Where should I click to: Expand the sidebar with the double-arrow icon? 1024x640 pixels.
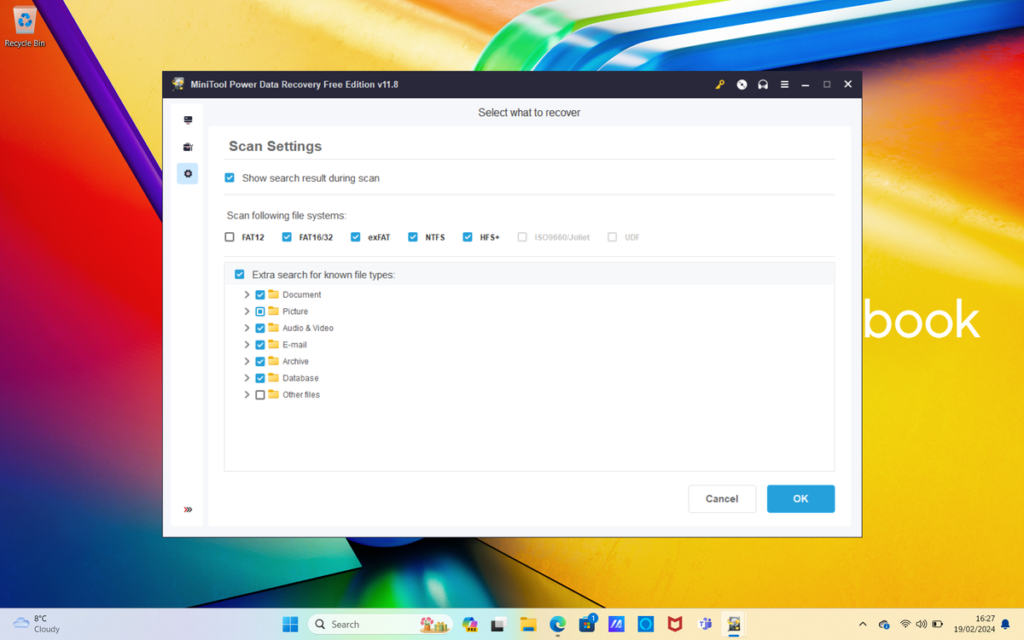point(187,509)
